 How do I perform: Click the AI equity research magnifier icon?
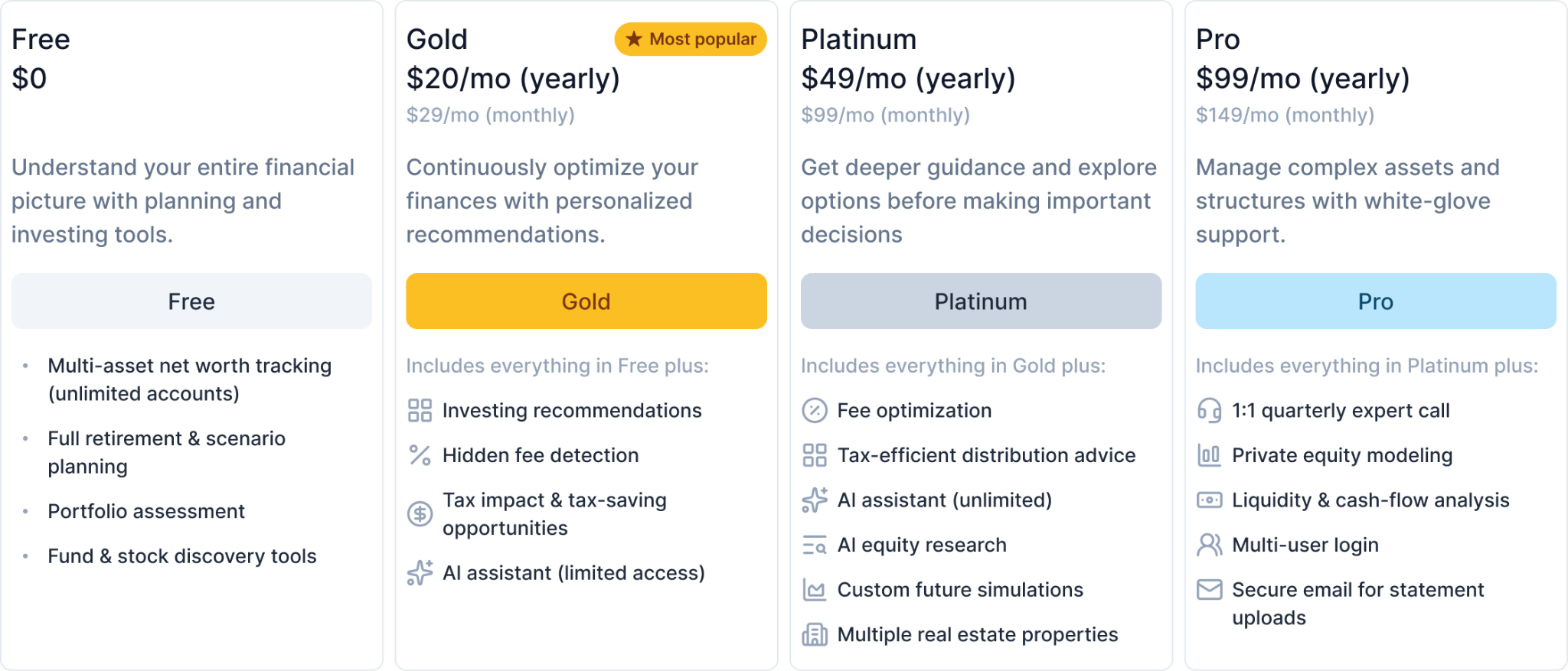(815, 545)
